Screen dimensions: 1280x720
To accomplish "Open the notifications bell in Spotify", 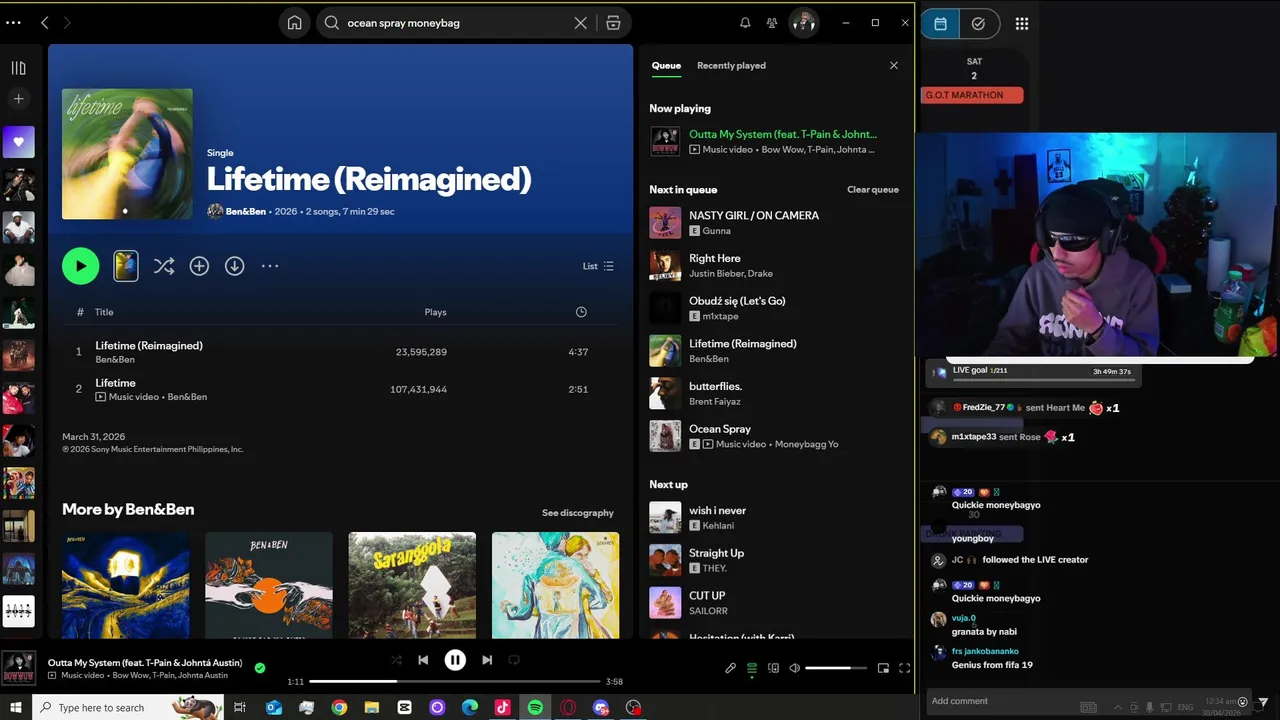I will click(x=745, y=23).
